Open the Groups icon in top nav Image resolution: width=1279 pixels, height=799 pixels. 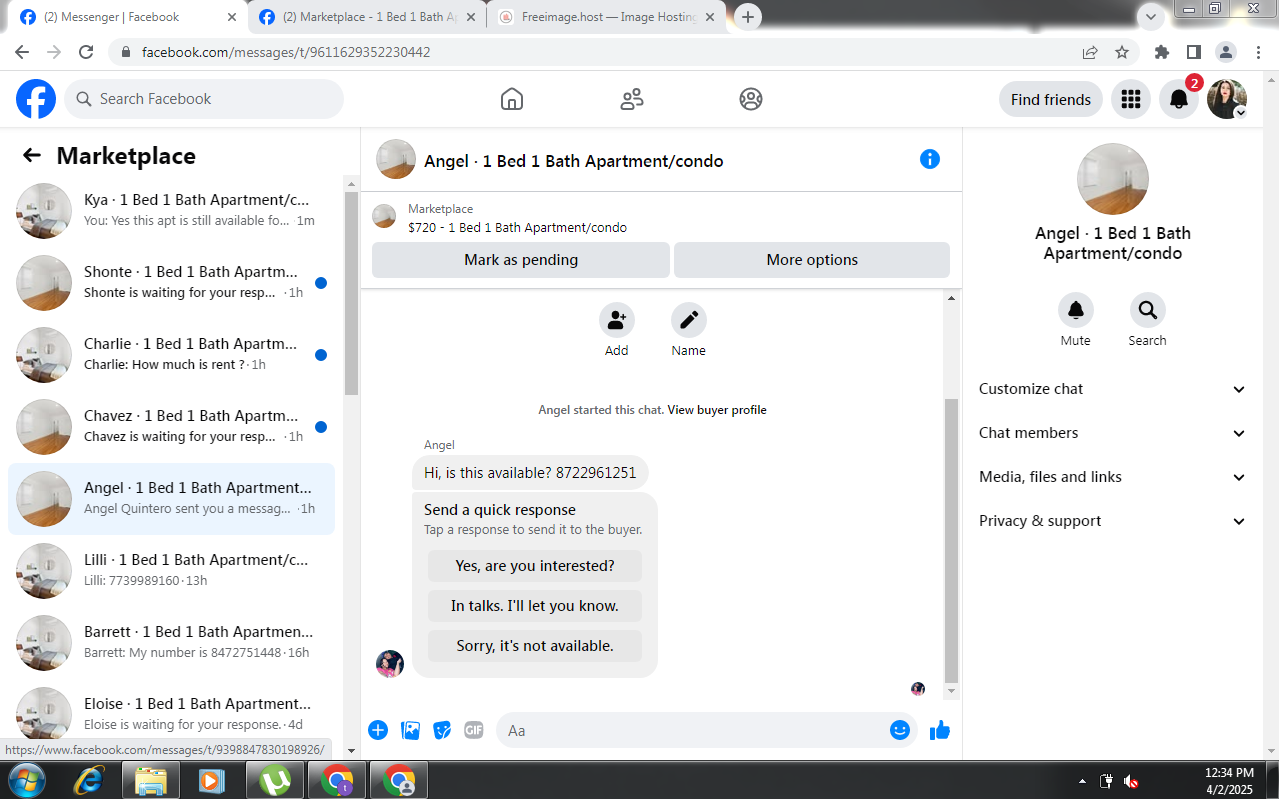[751, 99]
